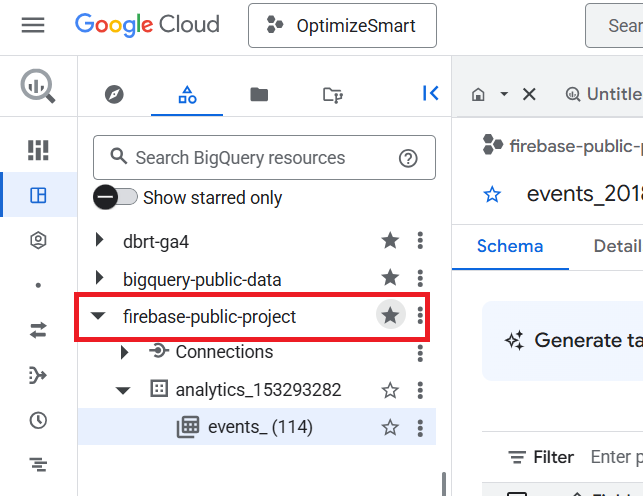This screenshot has height=496, width=643.
Task: Unstar the bigquery-public-data project
Action: [x=390, y=278]
